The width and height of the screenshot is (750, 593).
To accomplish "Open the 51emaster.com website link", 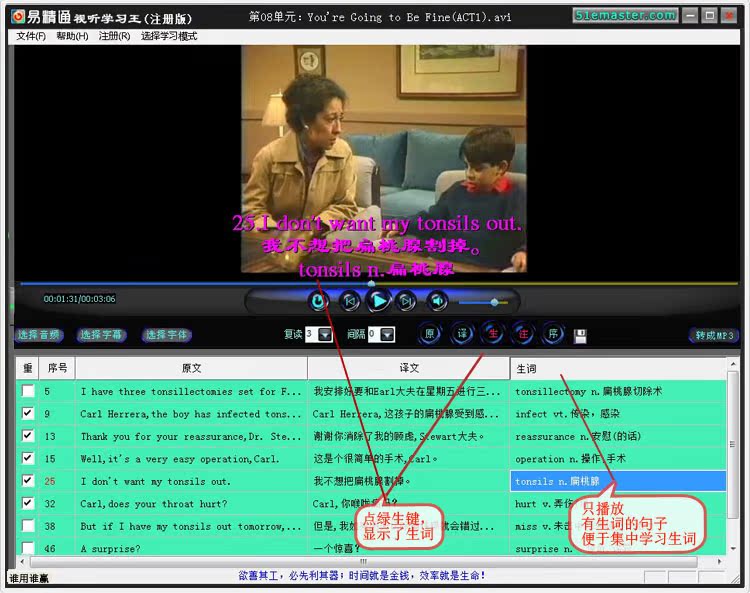I will tap(625, 15).
